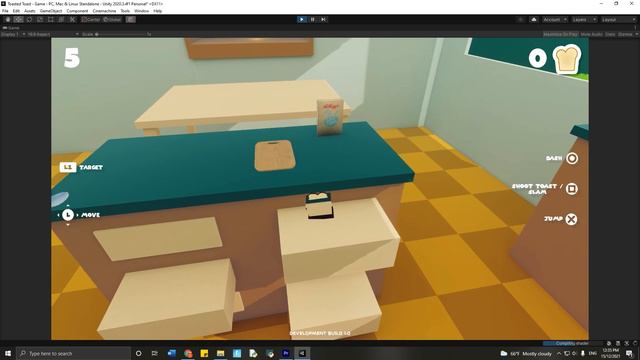The width and height of the screenshot is (640, 360).
Task: Open Cortana circle on taskbar
Action: (138, 353)
